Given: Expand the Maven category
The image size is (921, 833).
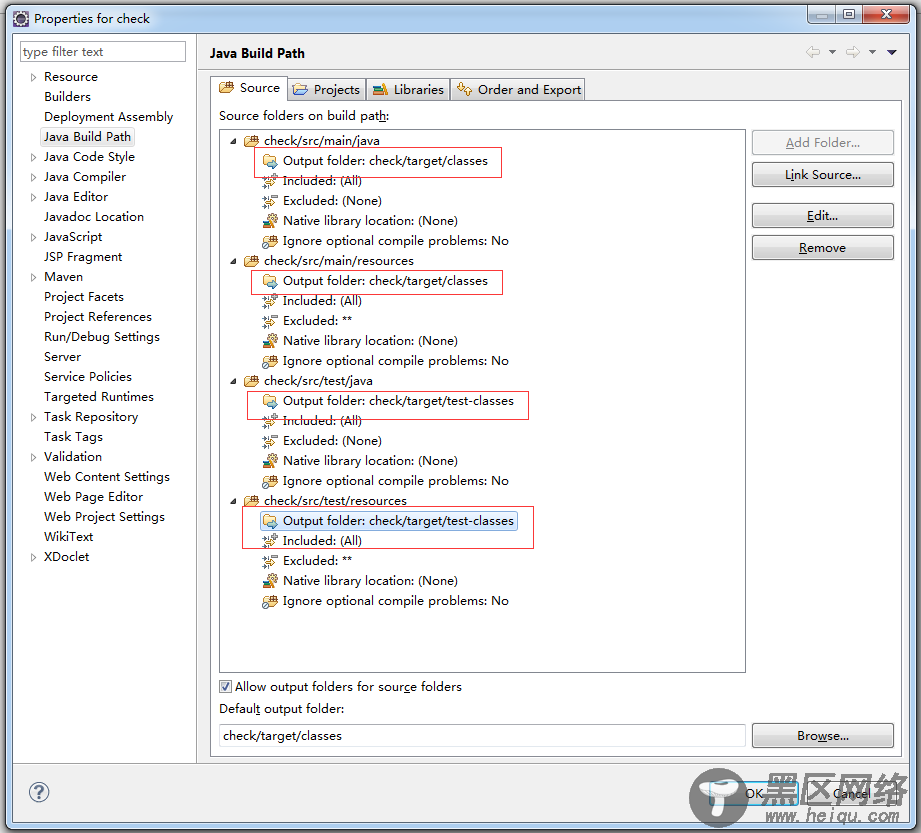Looking at the screenshot, I should 33,277.
